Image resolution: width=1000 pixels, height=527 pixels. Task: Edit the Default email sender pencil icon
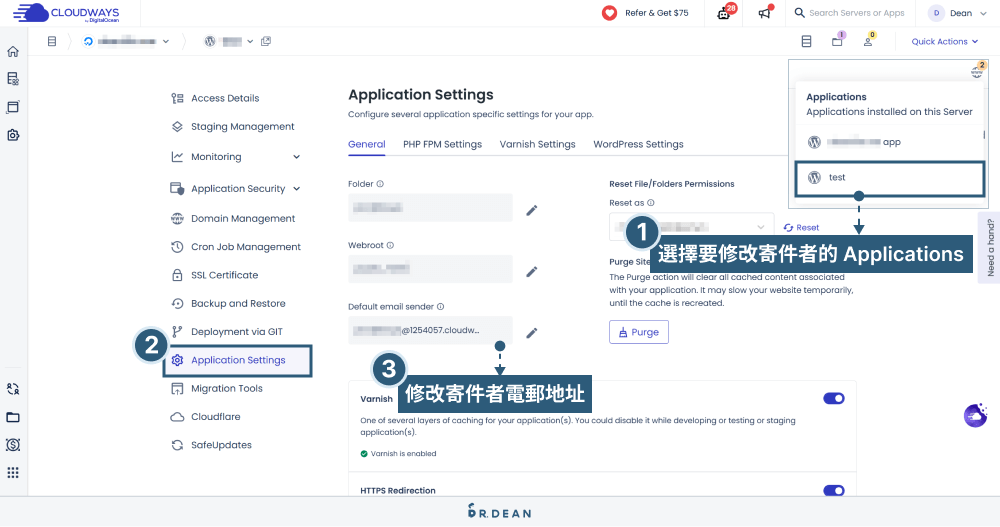(x=531, y=333)
